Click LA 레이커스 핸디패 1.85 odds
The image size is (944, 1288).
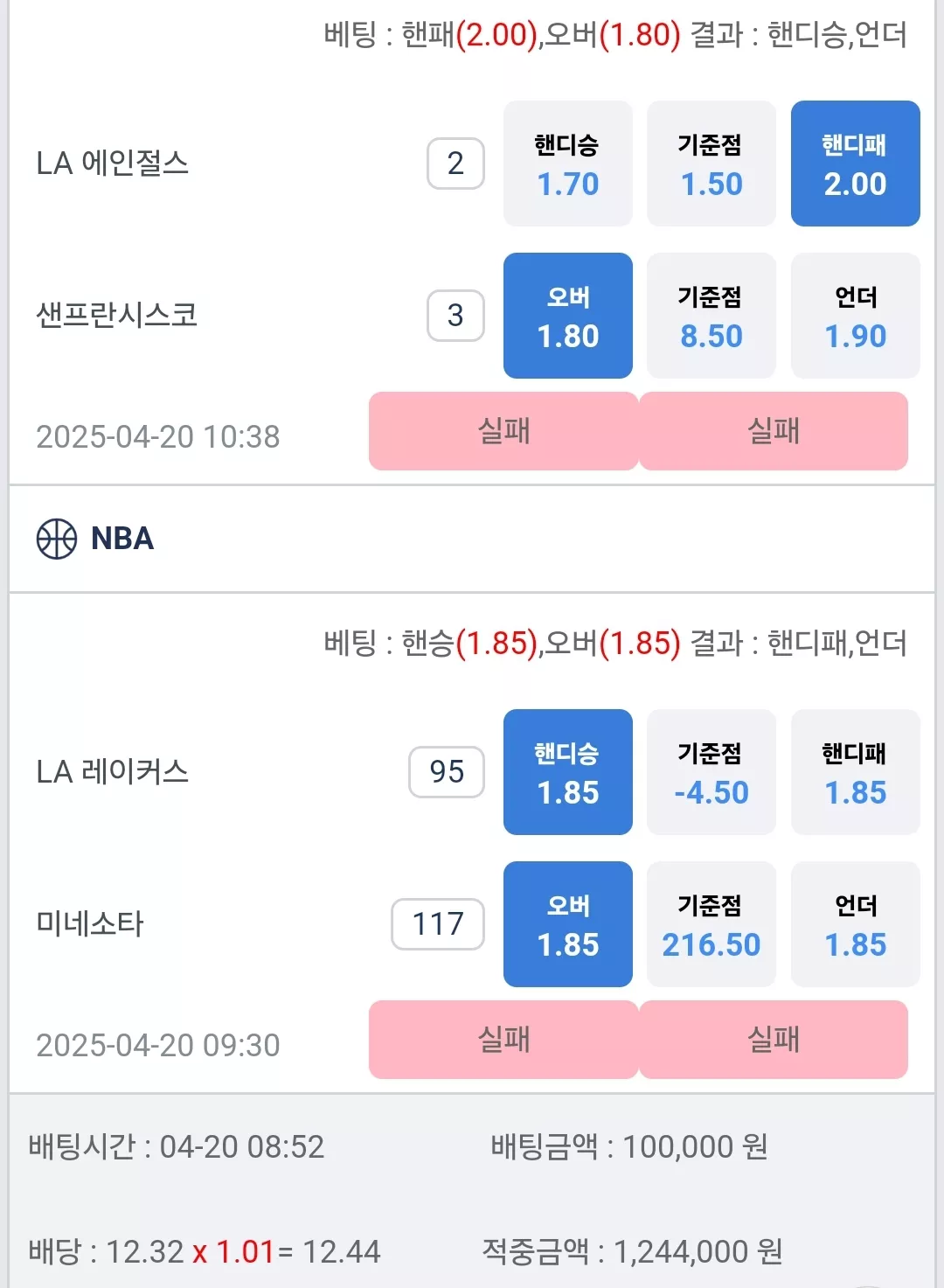[856, 772]
